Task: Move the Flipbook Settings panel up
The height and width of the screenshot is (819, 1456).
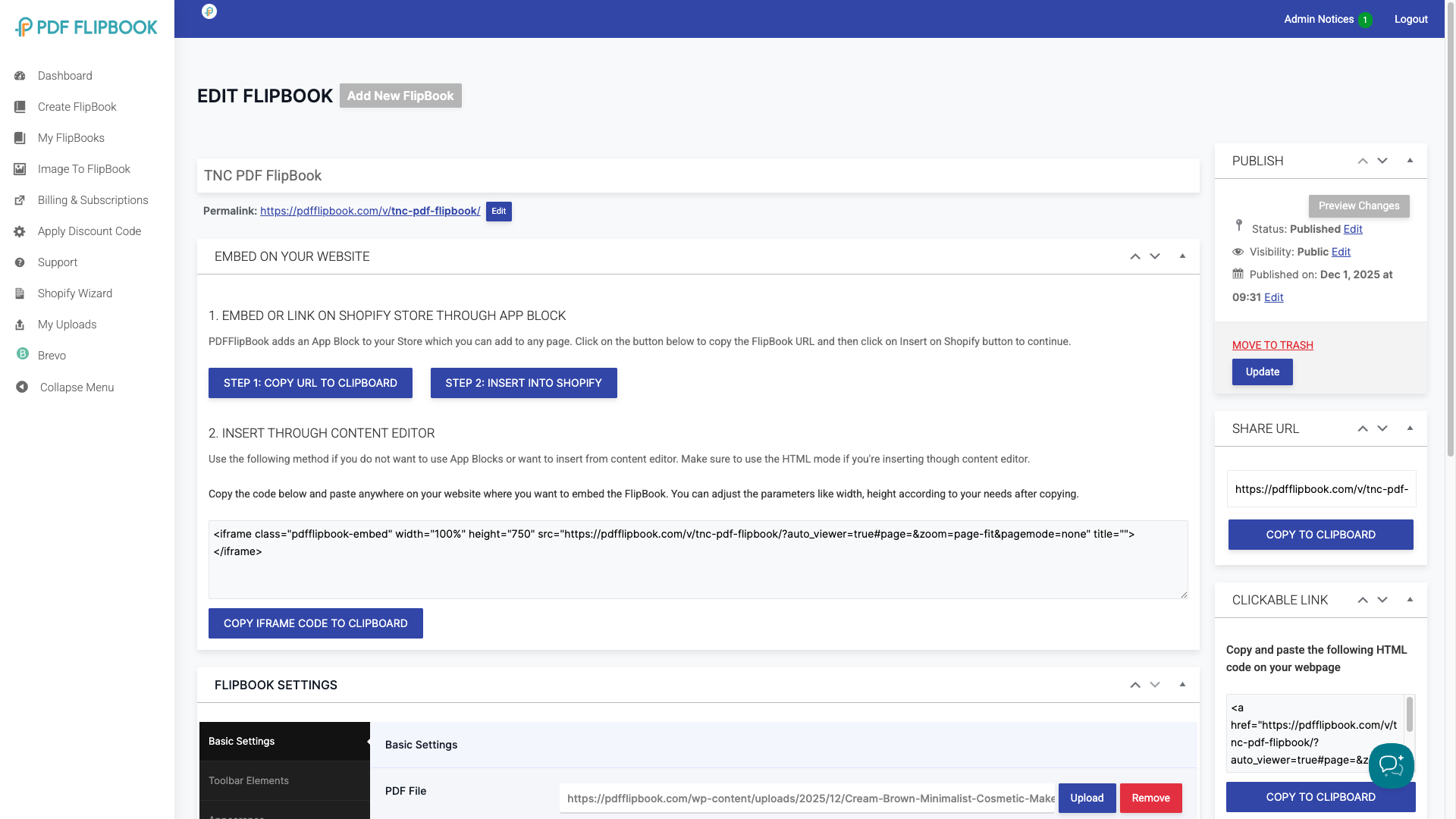Action: [1135, 685]
